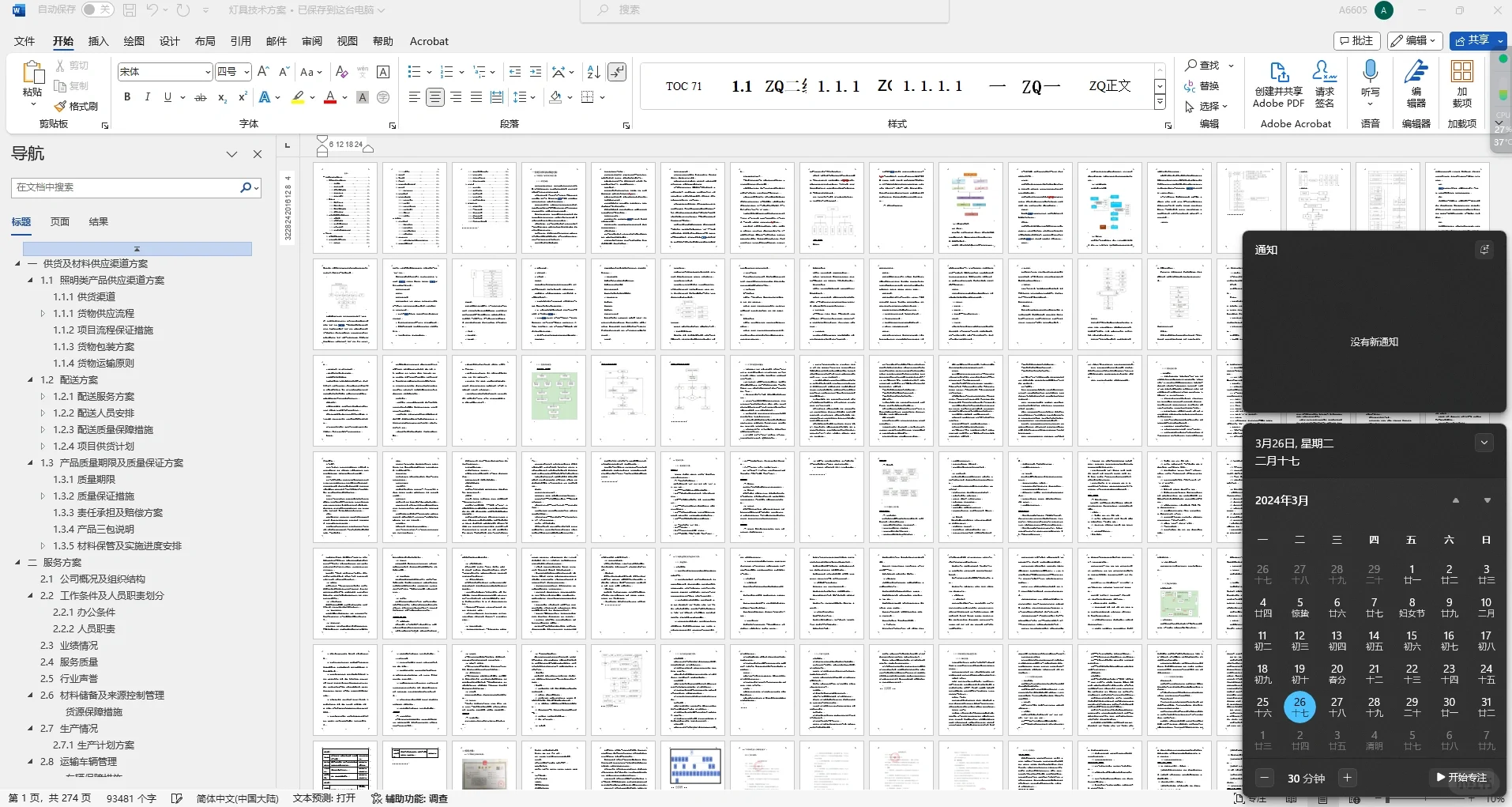
Task: Open paragraph shading color
Action: pyautogui.click(x=555, y=97)
